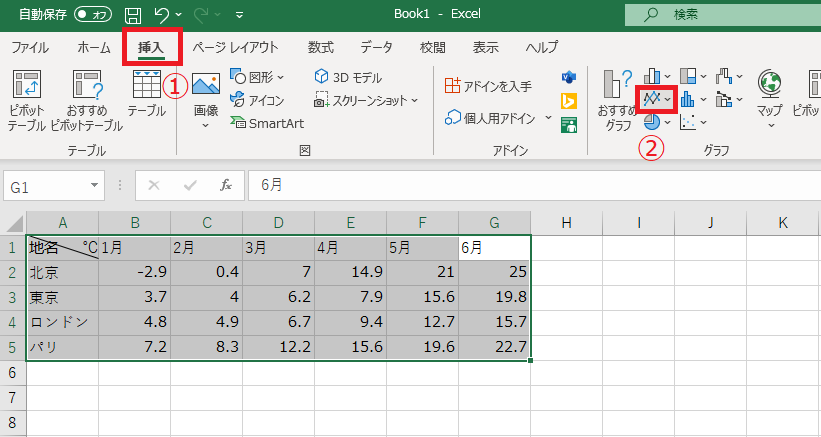The height and width of the screenshot is (437, 821).
Task: Select the cell with 22.7
Action: point(494,348)
